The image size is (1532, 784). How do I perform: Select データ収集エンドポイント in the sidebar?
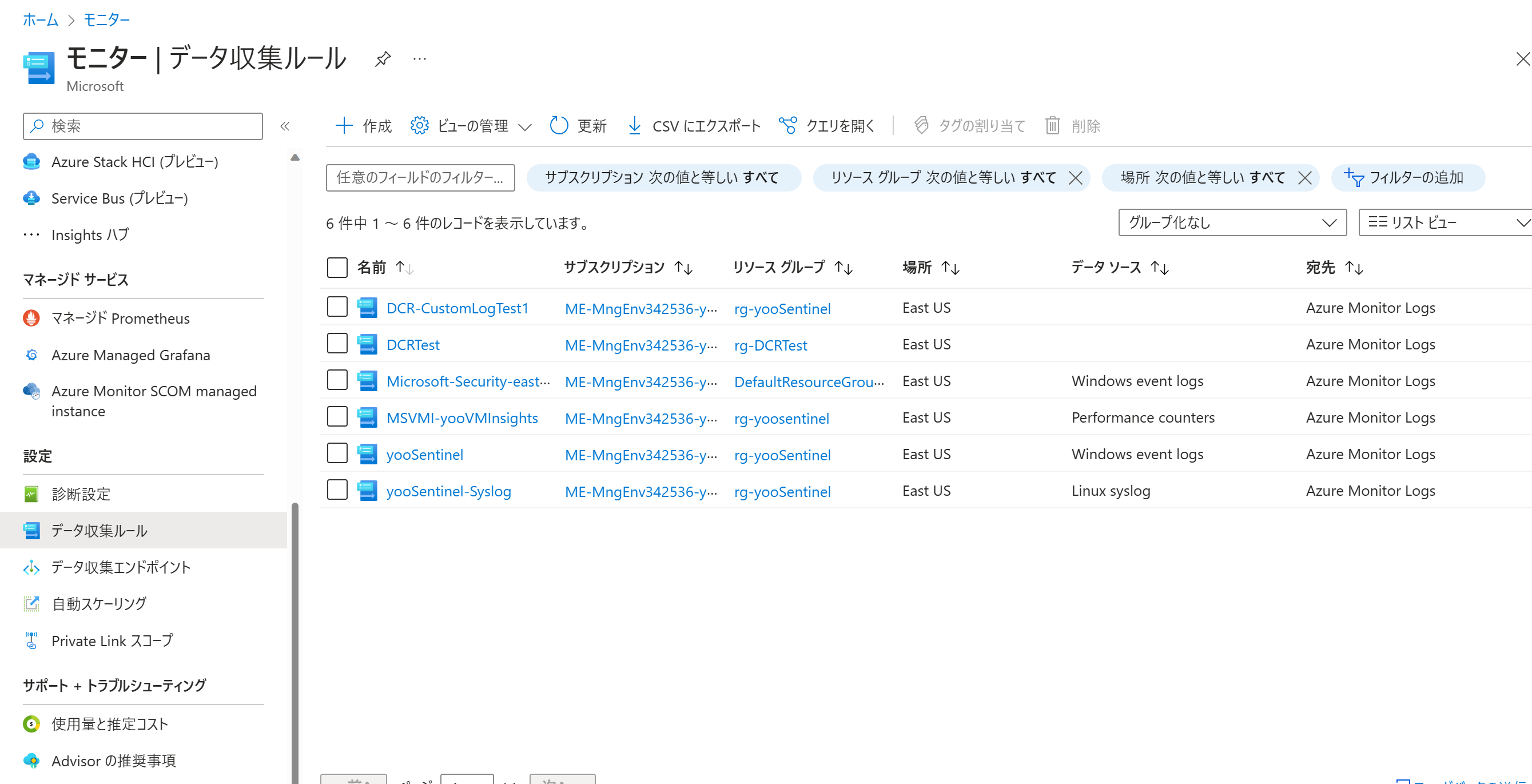coord(121,567)
